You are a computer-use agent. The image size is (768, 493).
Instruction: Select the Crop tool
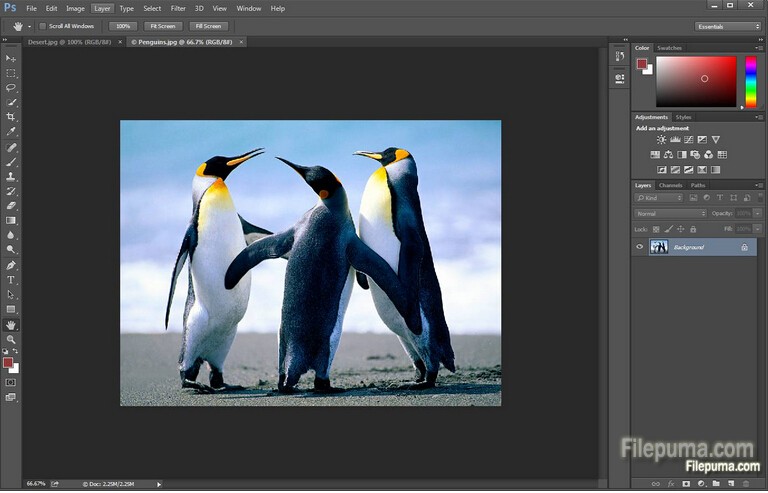tap(11, 117)
